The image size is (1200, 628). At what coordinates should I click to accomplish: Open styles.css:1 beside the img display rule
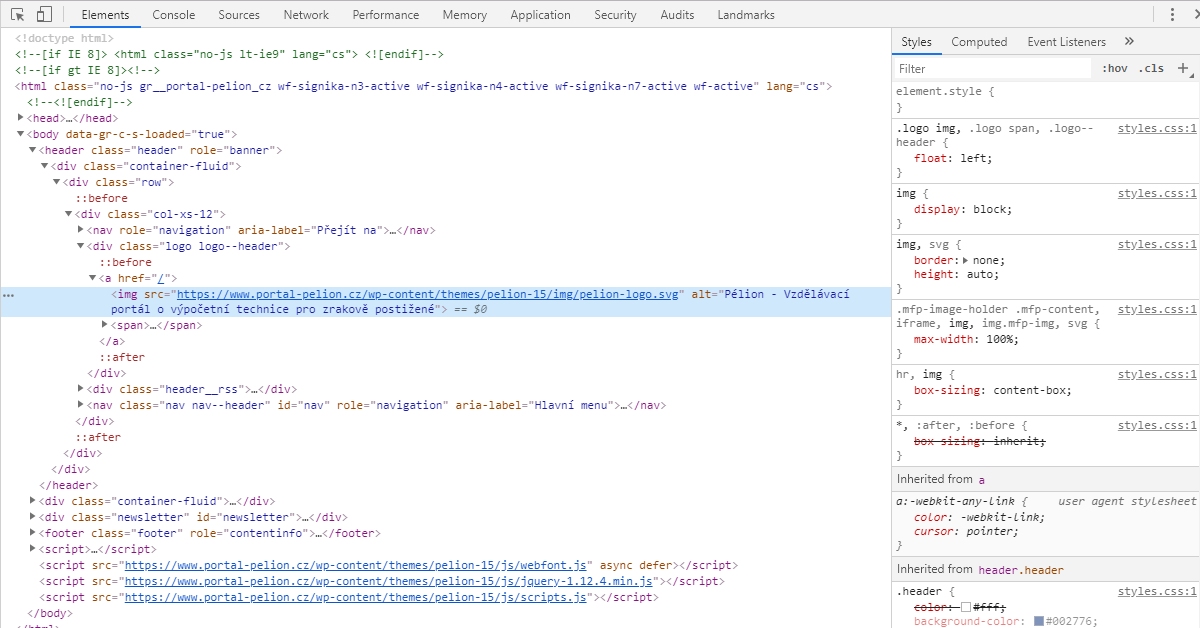point(1157,193)
